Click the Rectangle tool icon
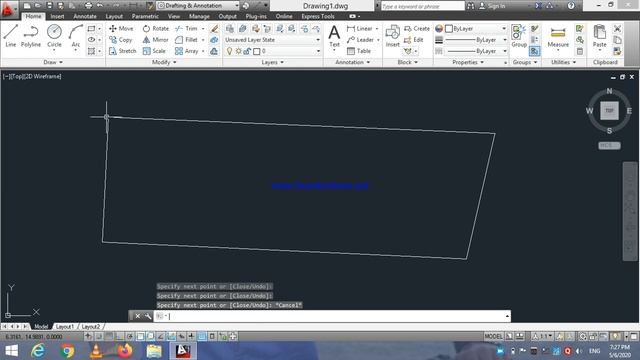This screenshot has height=360, width=640. coord(91,29)
